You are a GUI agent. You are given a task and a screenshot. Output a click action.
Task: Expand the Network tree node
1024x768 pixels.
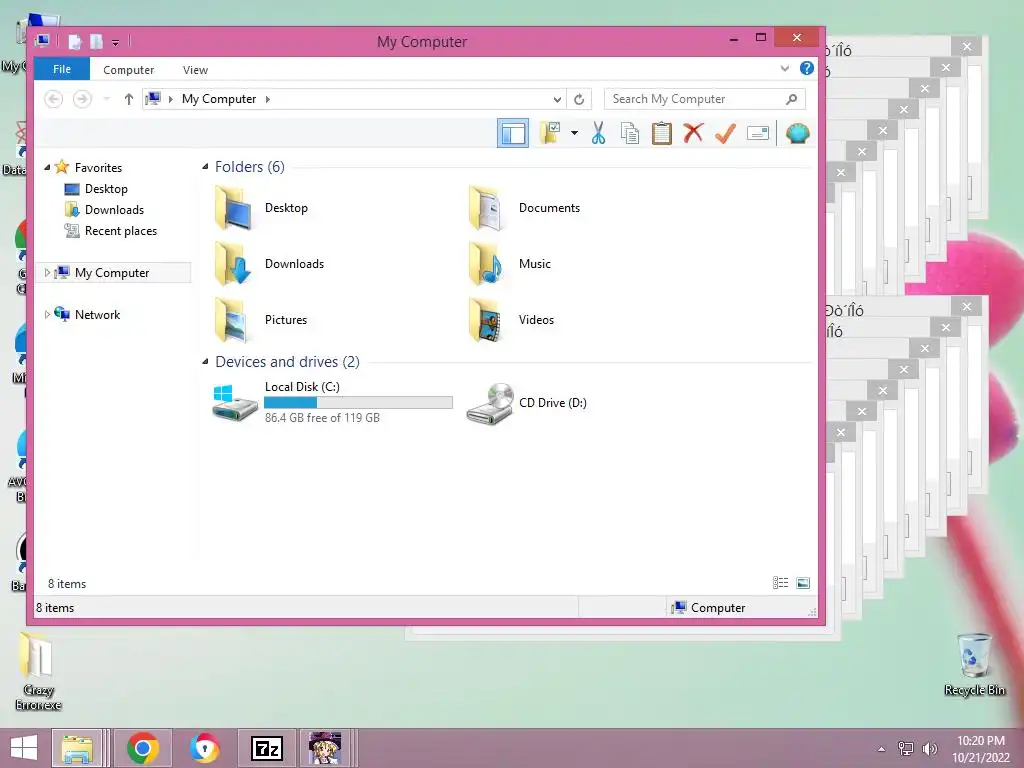(47, 314)
